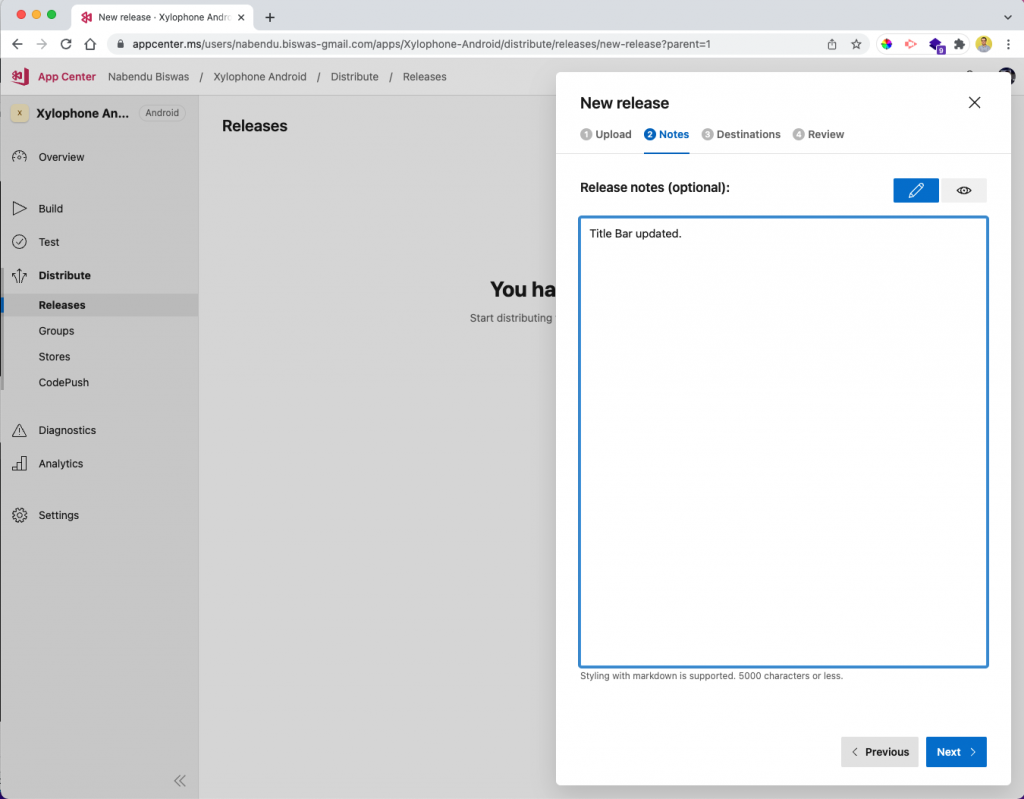This screenshot has width=1024, height=799.
Task: Expand the tab search dropdown
Action: (1007, 18)
